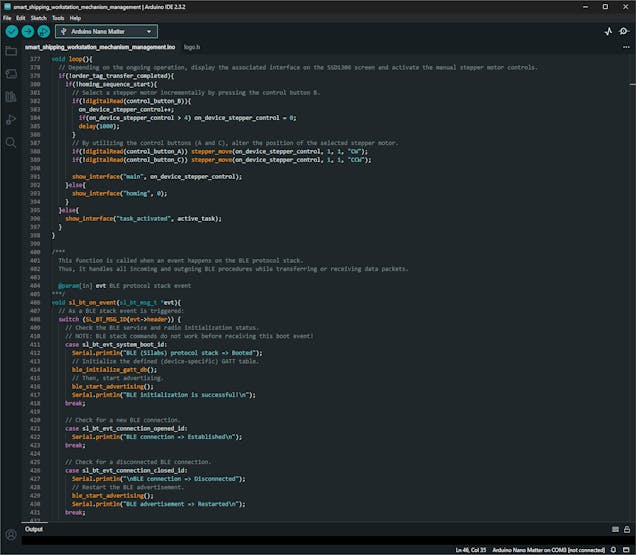Open the Sketch menu
This screenshot has height=555, width=636.
point(38,18)
